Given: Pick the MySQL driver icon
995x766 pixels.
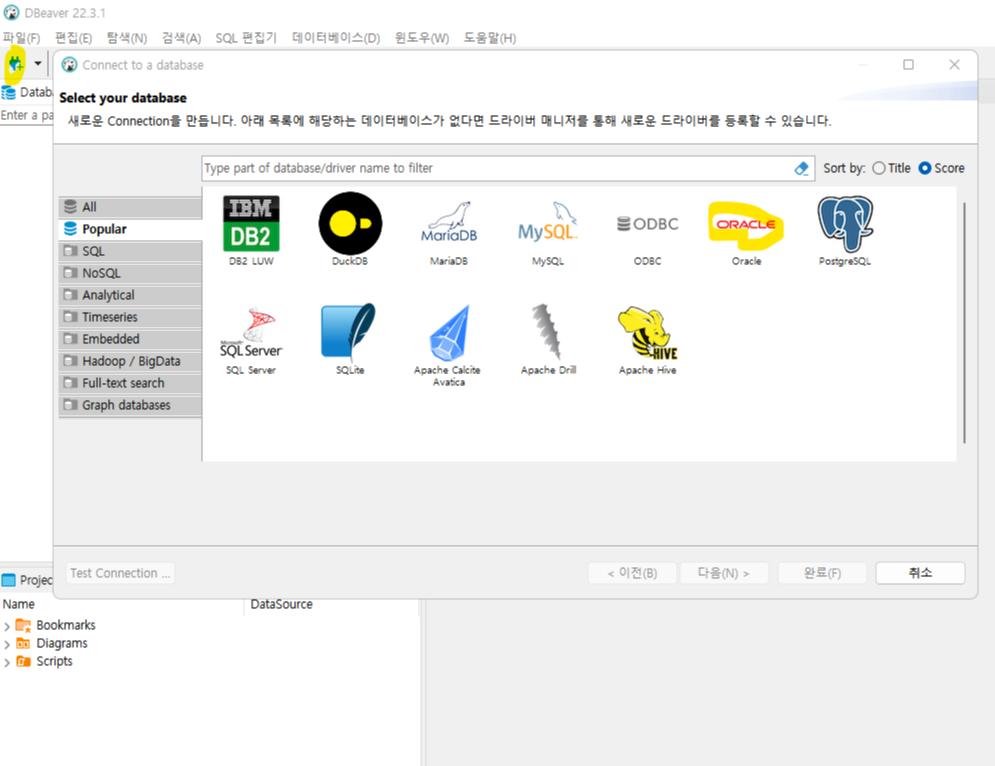Looking at the screenshot, I should point(548,224).
